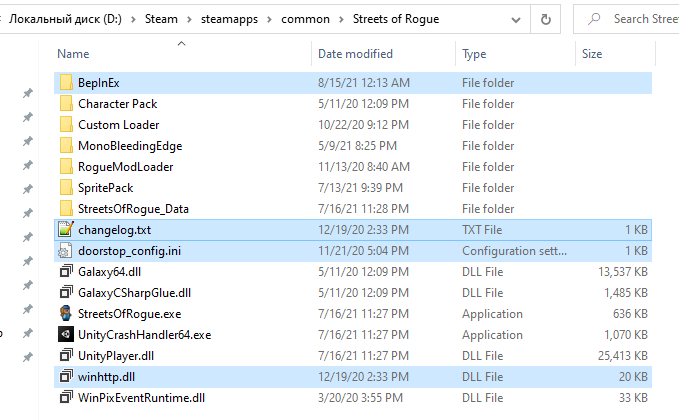The height and width of the screenshot is (420, 679).
Task: Click the changelog.txt notepad icon
Action: 66,229
